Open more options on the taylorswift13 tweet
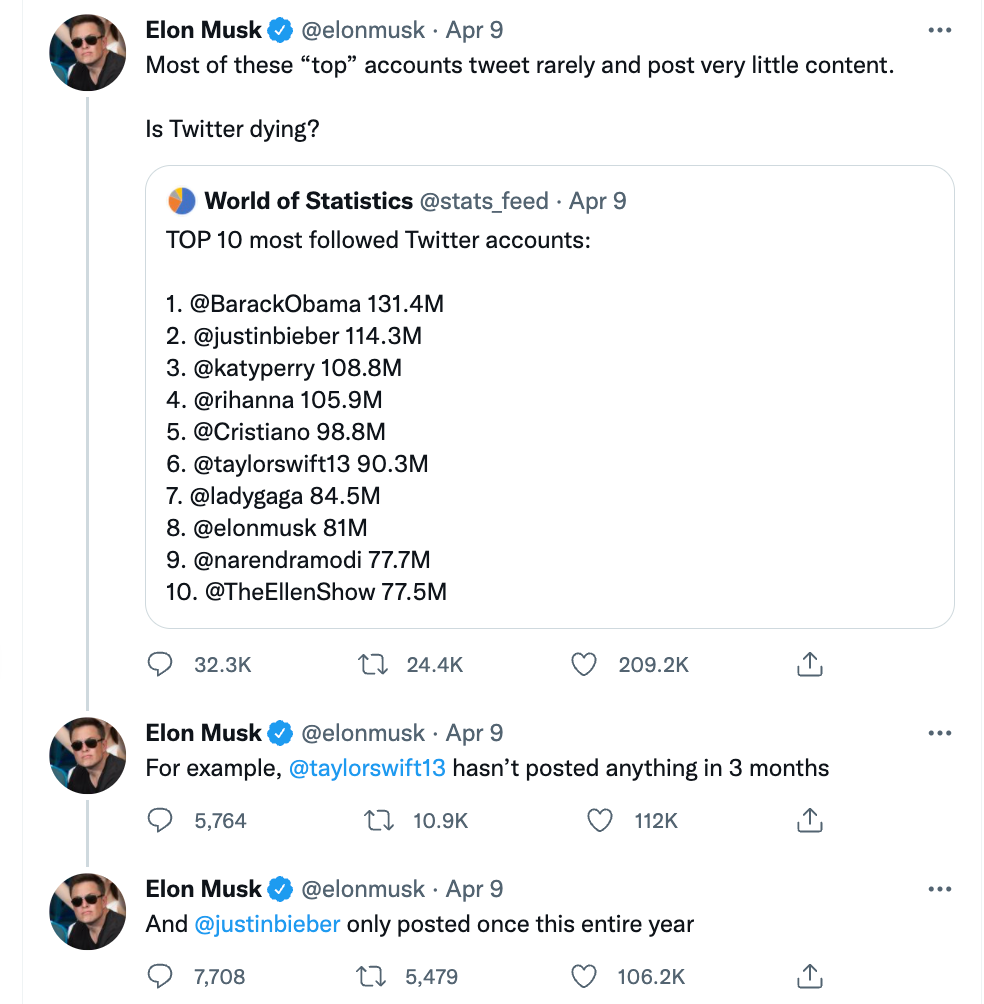Image resolution: width=984 pixels, height=1004 pixels. tap(939, 733)
